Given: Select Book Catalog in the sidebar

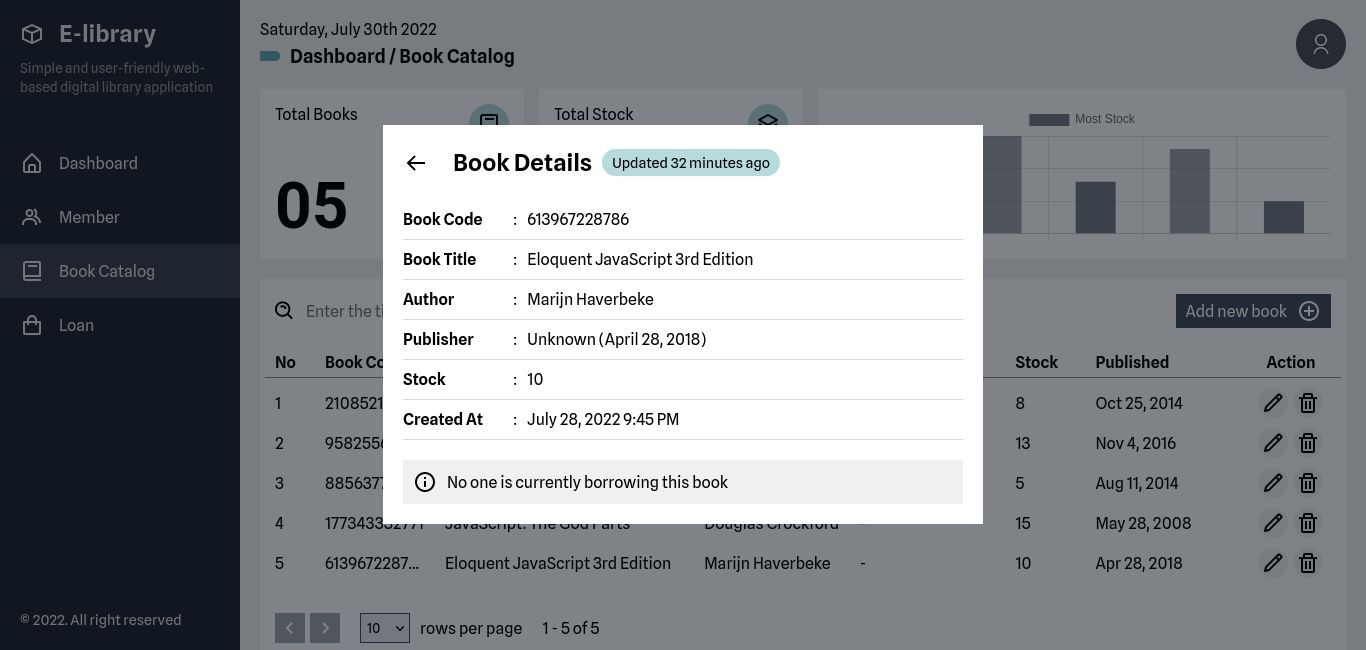Looking at the screenshot, I should click(106, 271).
